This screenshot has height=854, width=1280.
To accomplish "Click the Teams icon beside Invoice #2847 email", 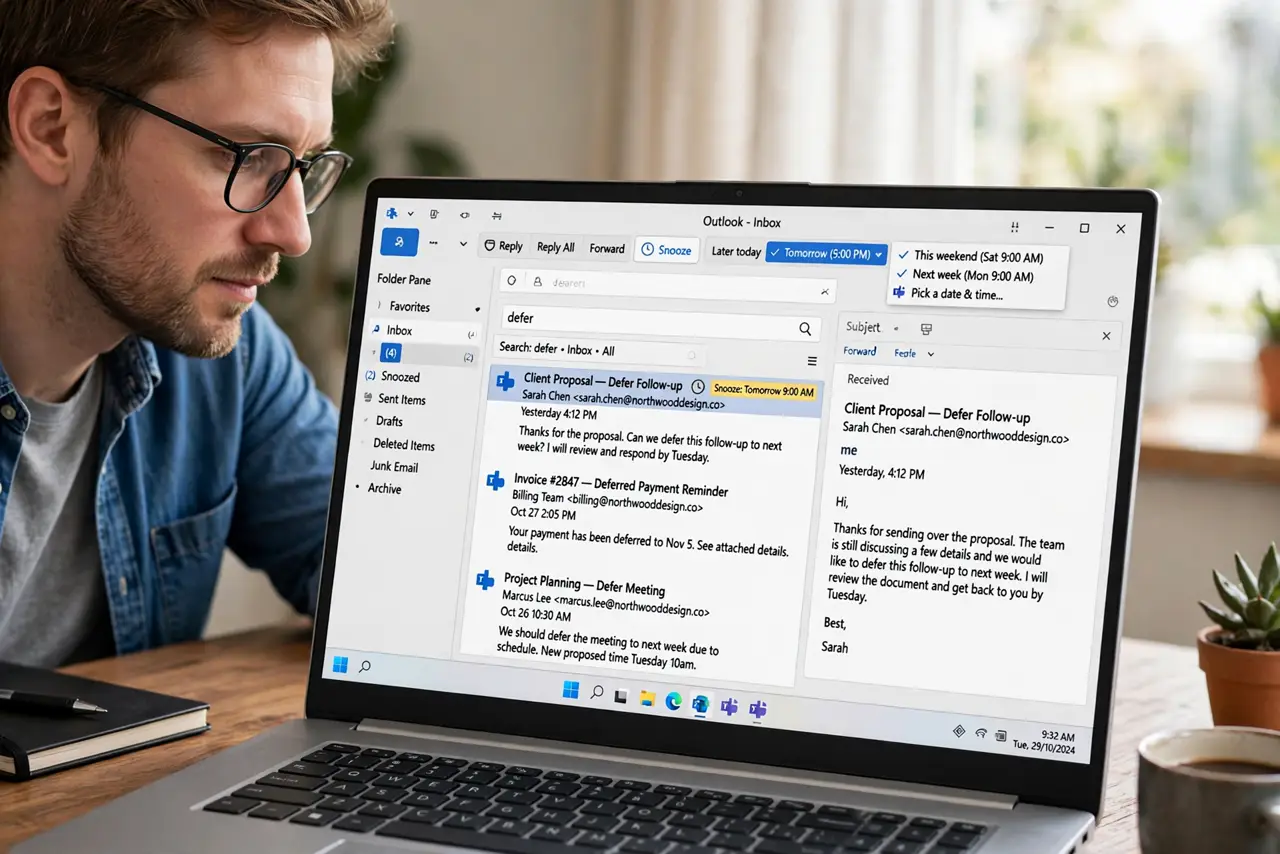I will [x=495, y=481].
